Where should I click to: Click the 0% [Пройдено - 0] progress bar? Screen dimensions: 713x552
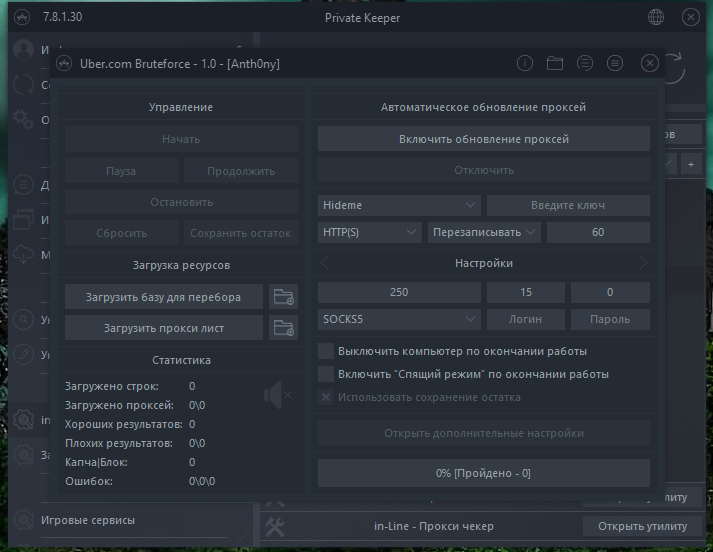[483, 473]
